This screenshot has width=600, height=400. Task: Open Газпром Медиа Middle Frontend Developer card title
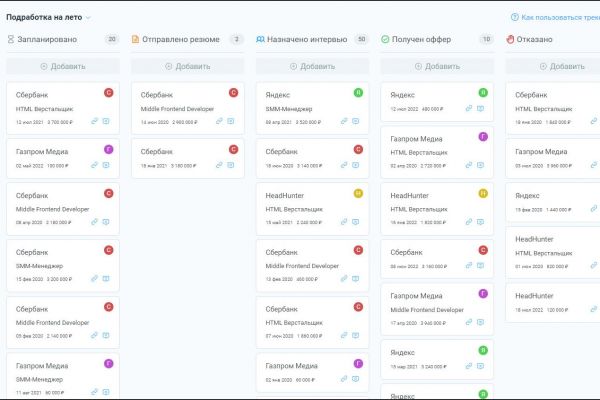tap(416, 296)
